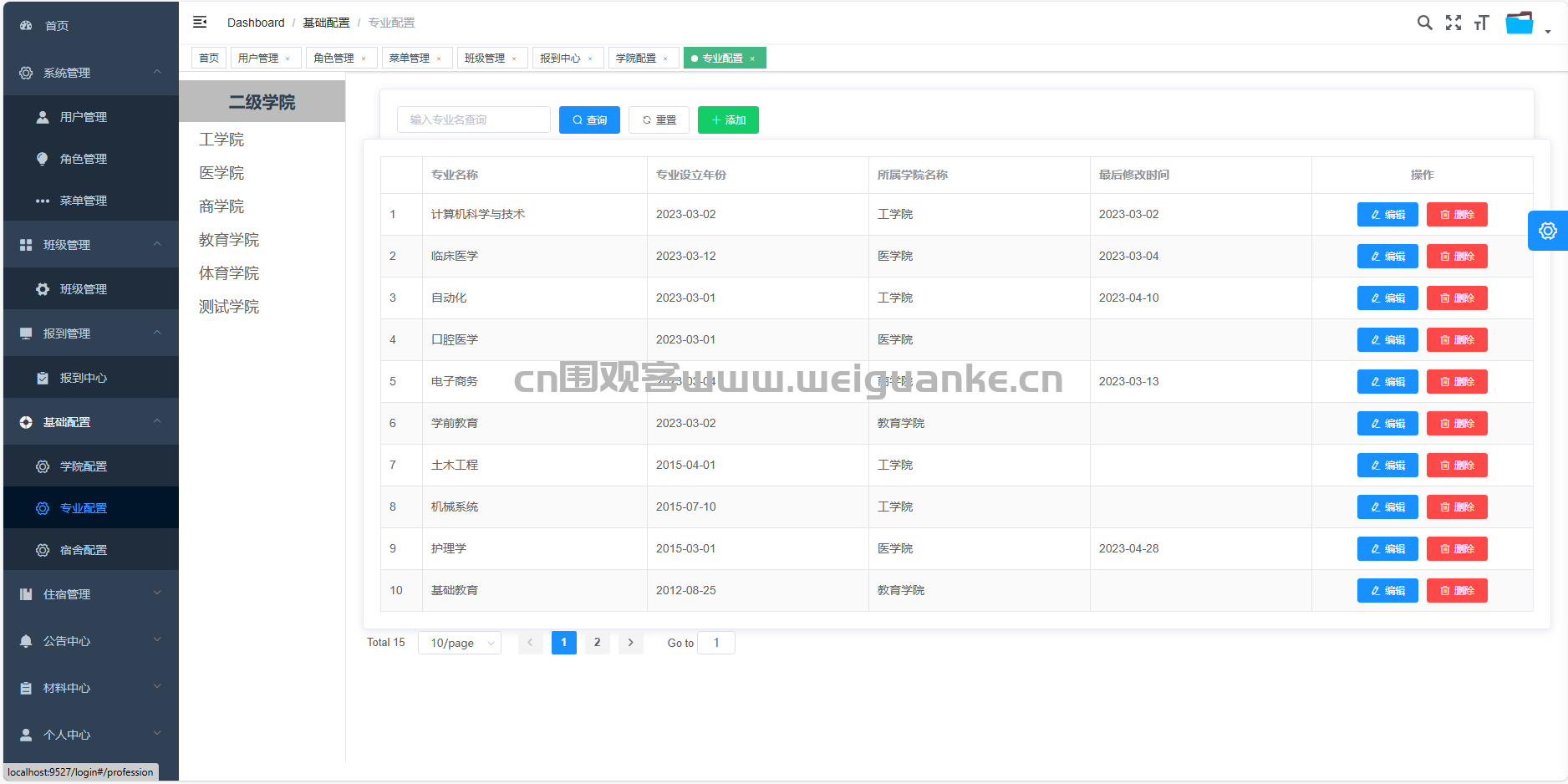Collapse the 基础配置 menu chevron

coord(157,421)
